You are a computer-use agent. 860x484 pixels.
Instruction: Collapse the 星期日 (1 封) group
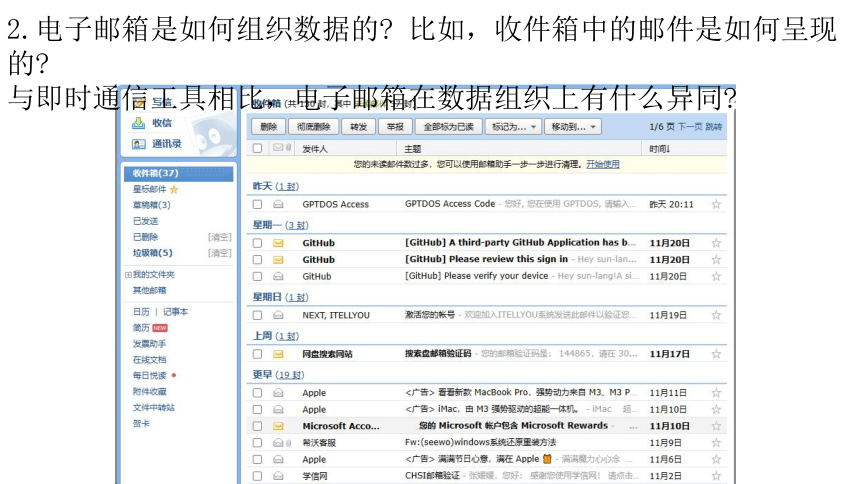pos(280,297)
